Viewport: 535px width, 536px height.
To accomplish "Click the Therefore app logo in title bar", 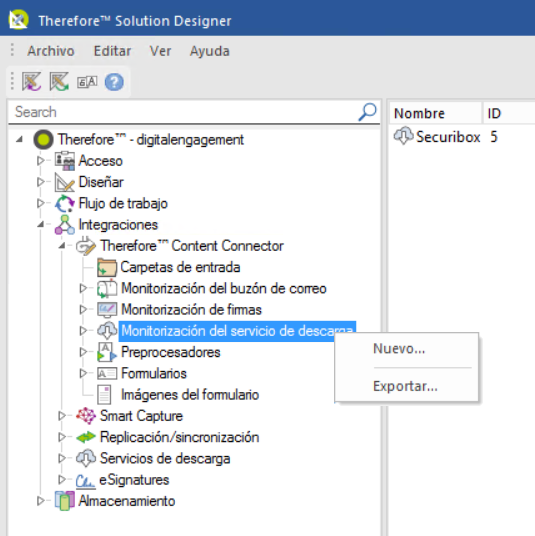I will coord(18,20).
